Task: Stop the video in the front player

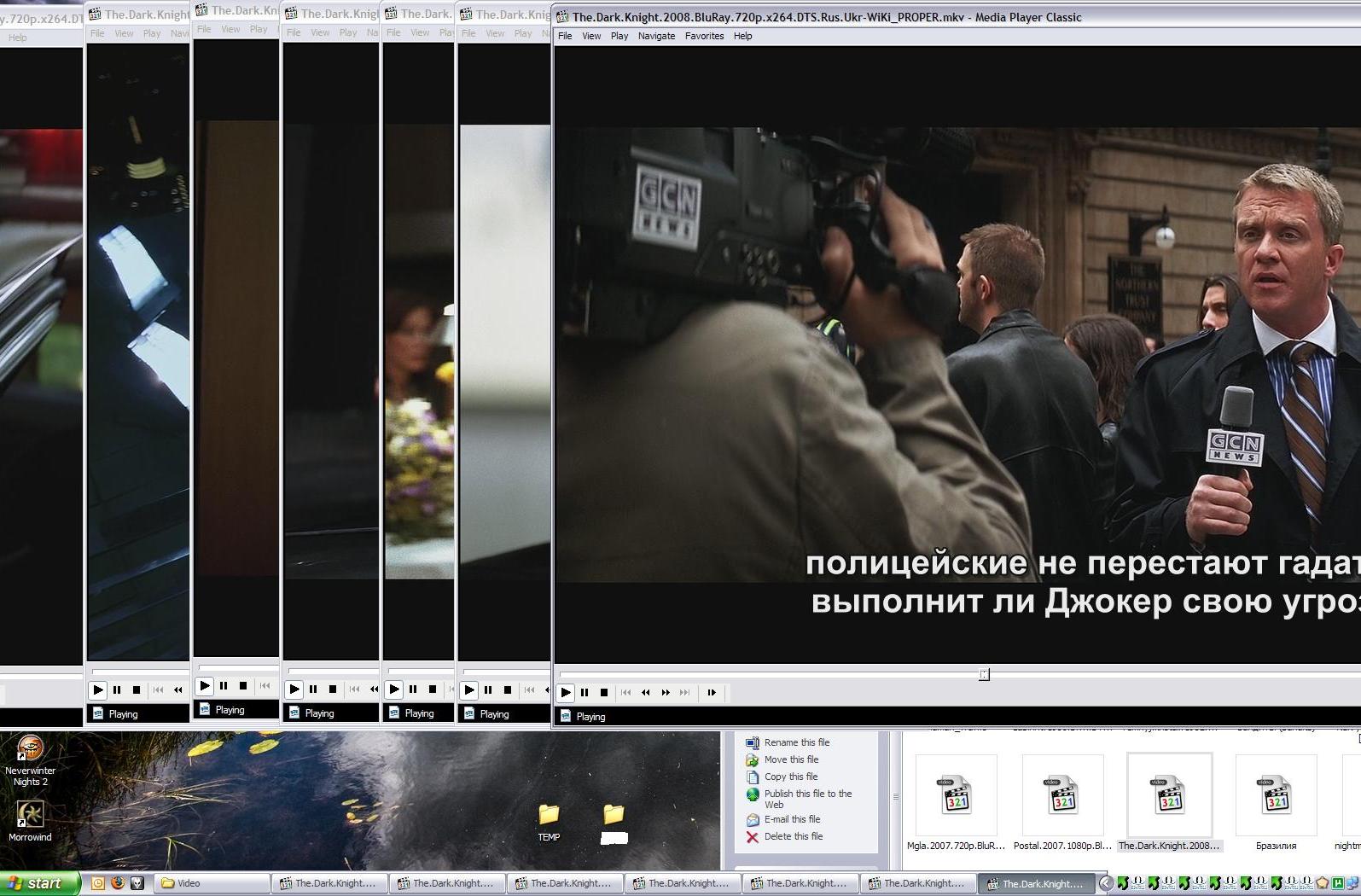Action: (x=604, y=693)
